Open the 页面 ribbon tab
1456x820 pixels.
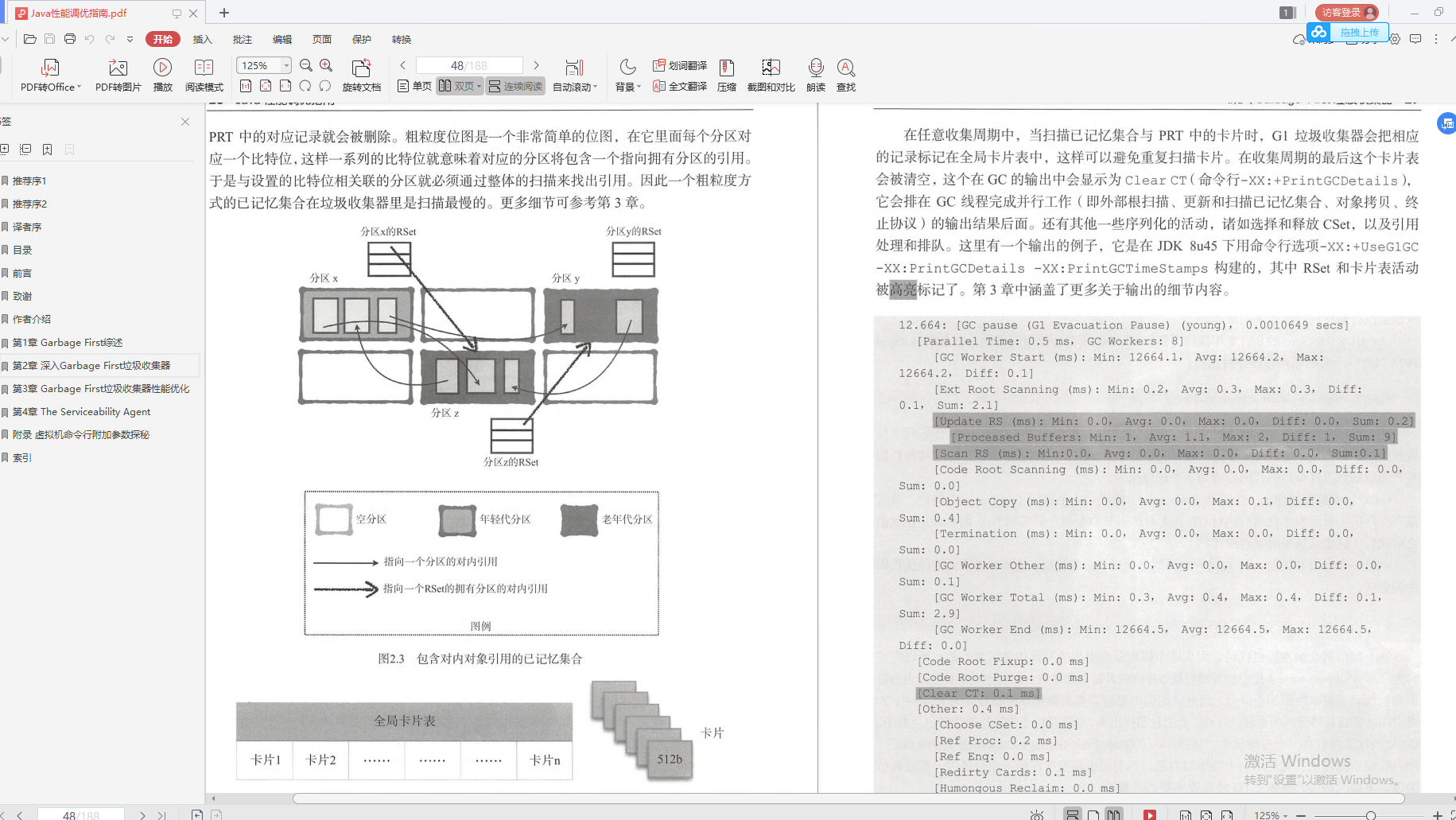tap(322, 39)
